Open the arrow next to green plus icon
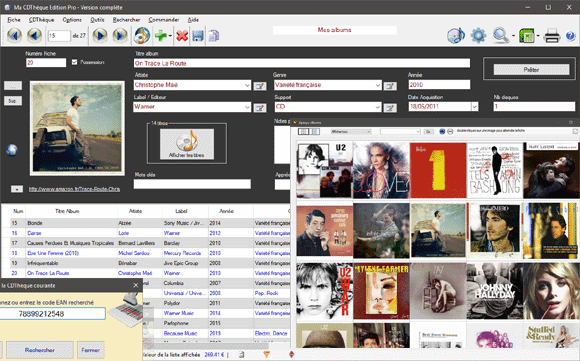This screenshot has height=361, width=580. (170, 36)
